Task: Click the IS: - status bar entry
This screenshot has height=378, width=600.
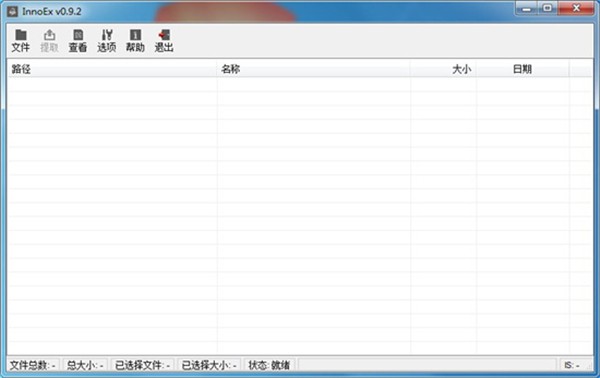Action: pos(572,365)
